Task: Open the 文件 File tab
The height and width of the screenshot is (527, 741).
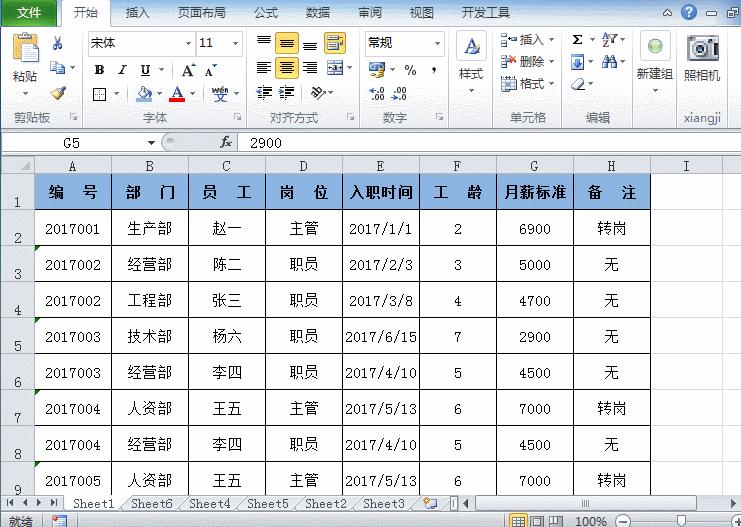Action: 28,13
